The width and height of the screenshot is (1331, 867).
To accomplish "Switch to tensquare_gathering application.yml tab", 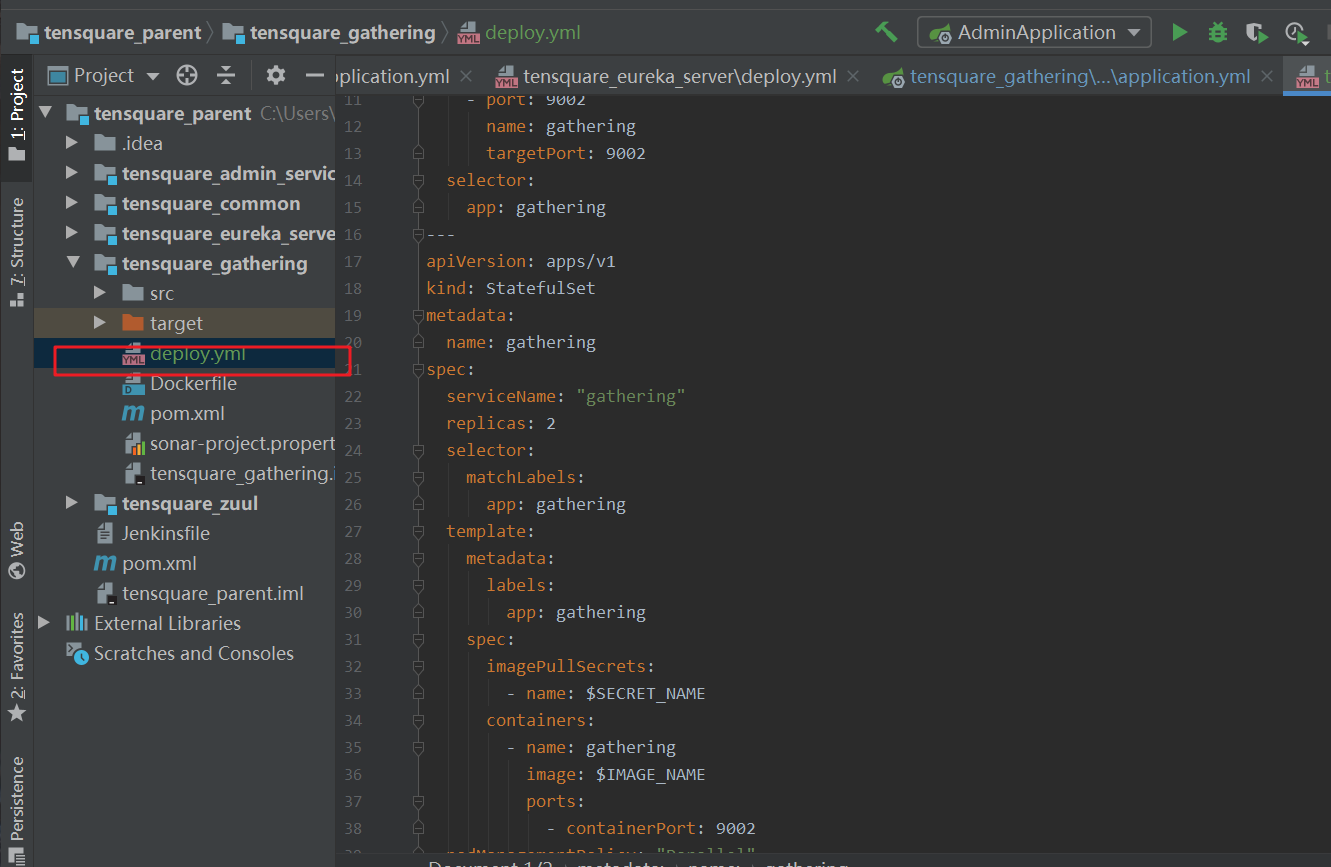I will 1080,76.
